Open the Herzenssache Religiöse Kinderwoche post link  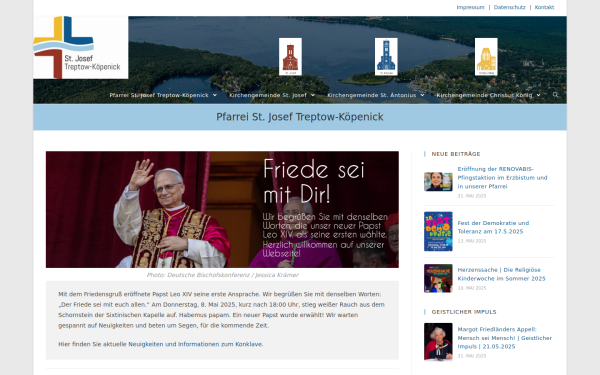pyautogui.click(x=501, y=274)
